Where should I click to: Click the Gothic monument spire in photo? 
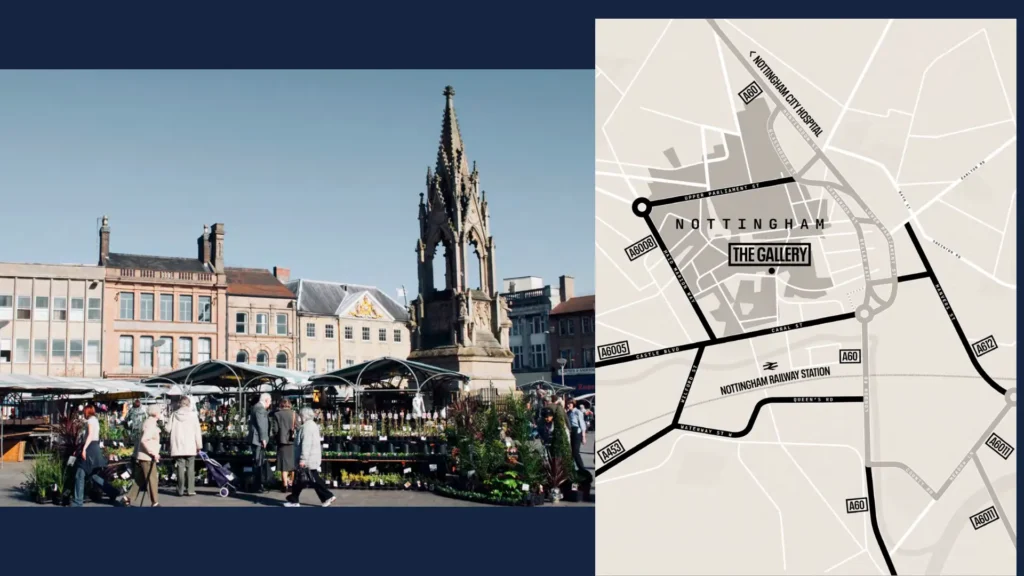450,130
